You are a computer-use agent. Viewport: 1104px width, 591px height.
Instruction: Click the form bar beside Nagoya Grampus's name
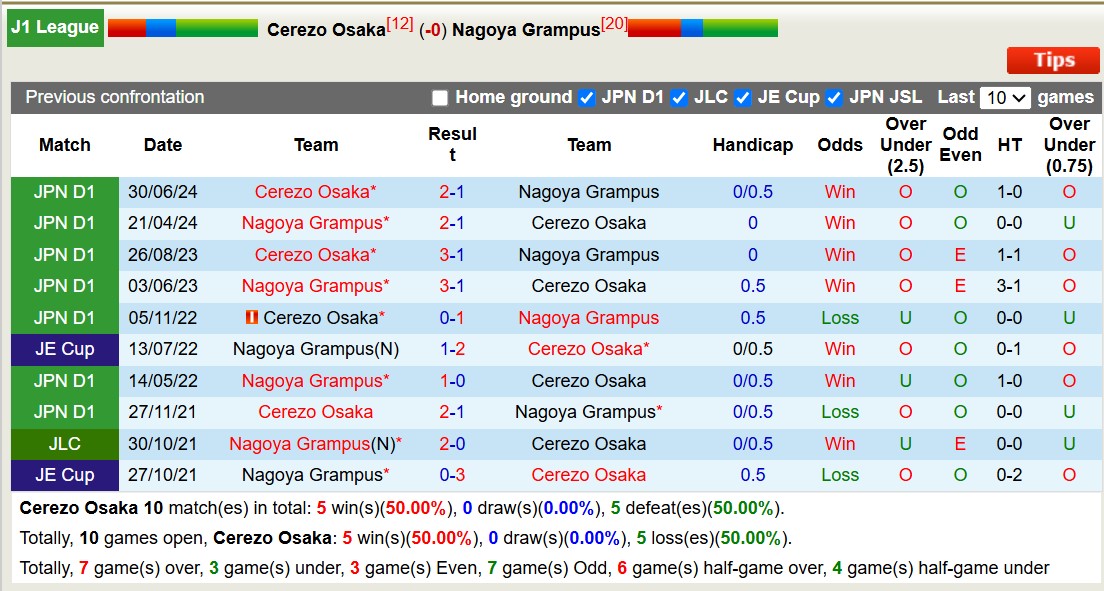702,29
